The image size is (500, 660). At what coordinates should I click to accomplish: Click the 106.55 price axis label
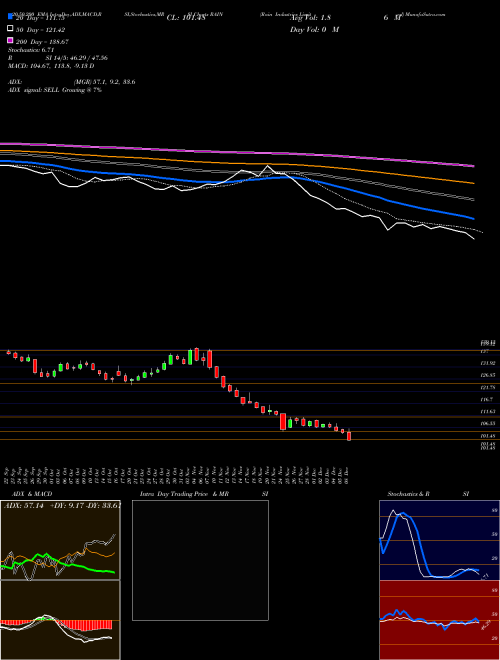488,423
